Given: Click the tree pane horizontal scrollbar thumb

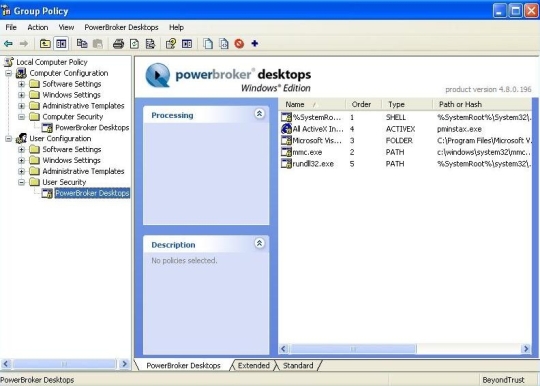Looking at the screenshot, I should (x=64, y=364).
